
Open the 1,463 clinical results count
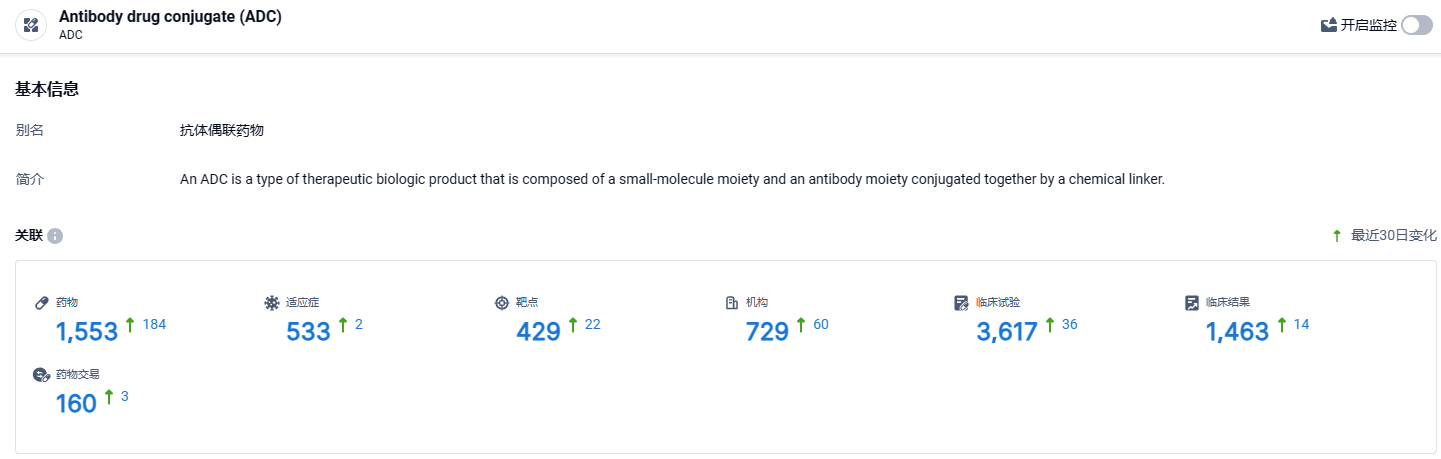tap(1237, 331)
